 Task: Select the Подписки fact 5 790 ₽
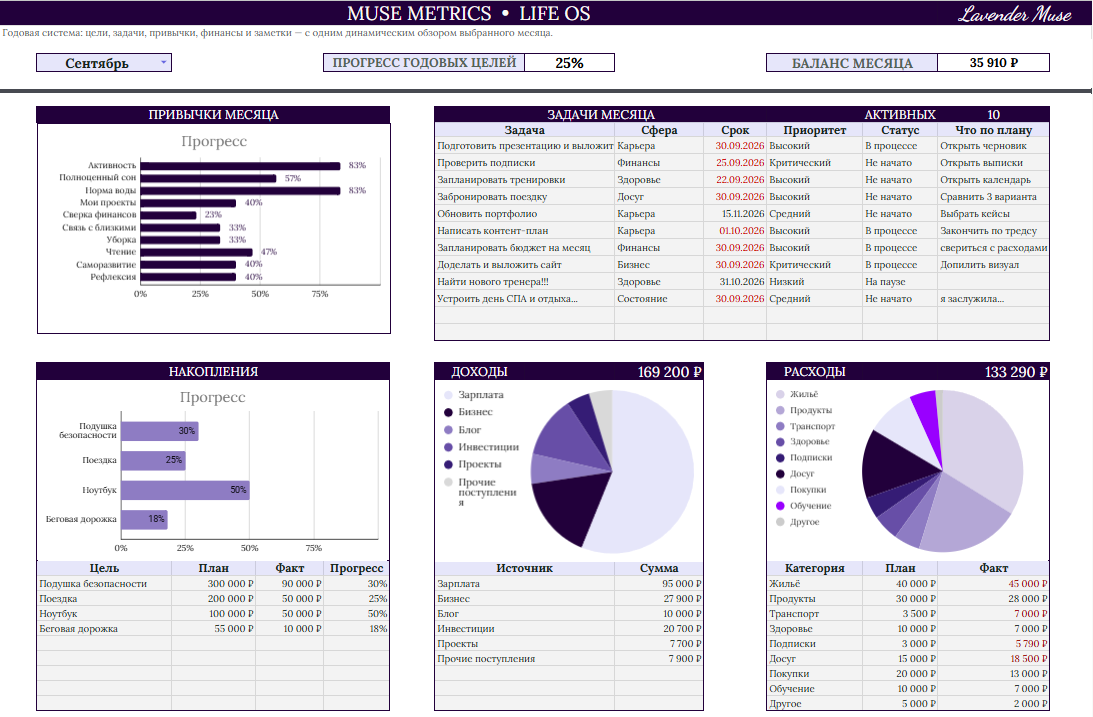coord(993,644)
